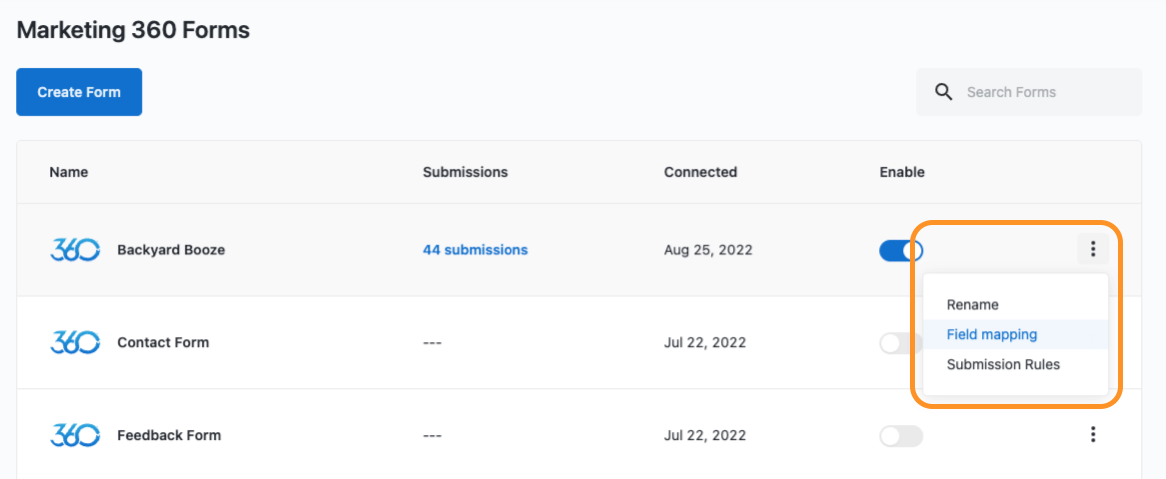Close the Backyard Booze three-dot menu
Viewport: 1166px width, 479px height.
(x=1093, y=249)
